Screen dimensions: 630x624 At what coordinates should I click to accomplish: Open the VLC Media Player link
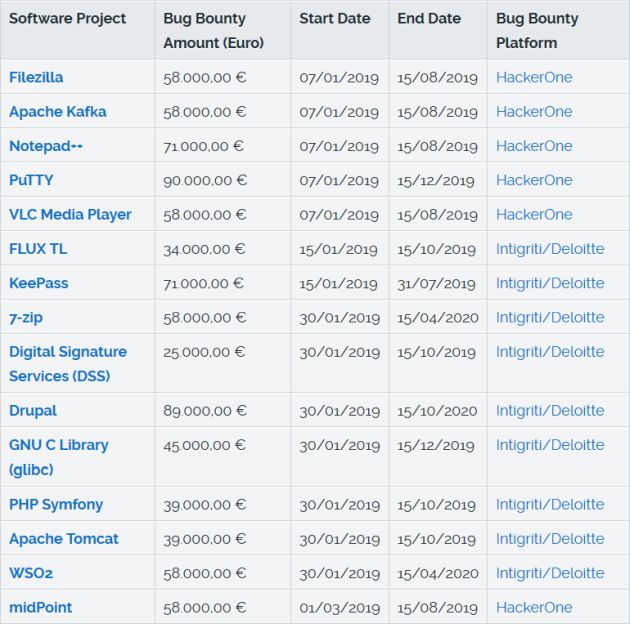click(70, 214)
